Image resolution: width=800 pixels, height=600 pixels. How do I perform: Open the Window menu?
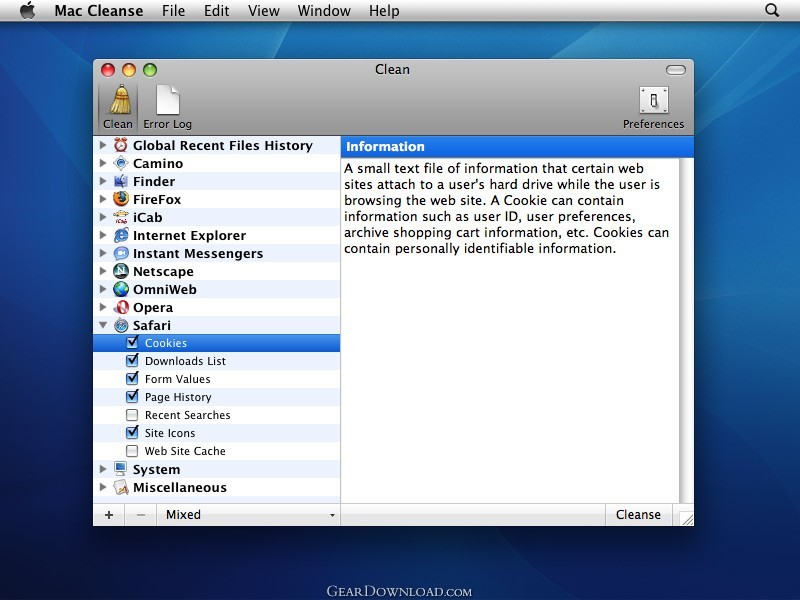point(324,11)
